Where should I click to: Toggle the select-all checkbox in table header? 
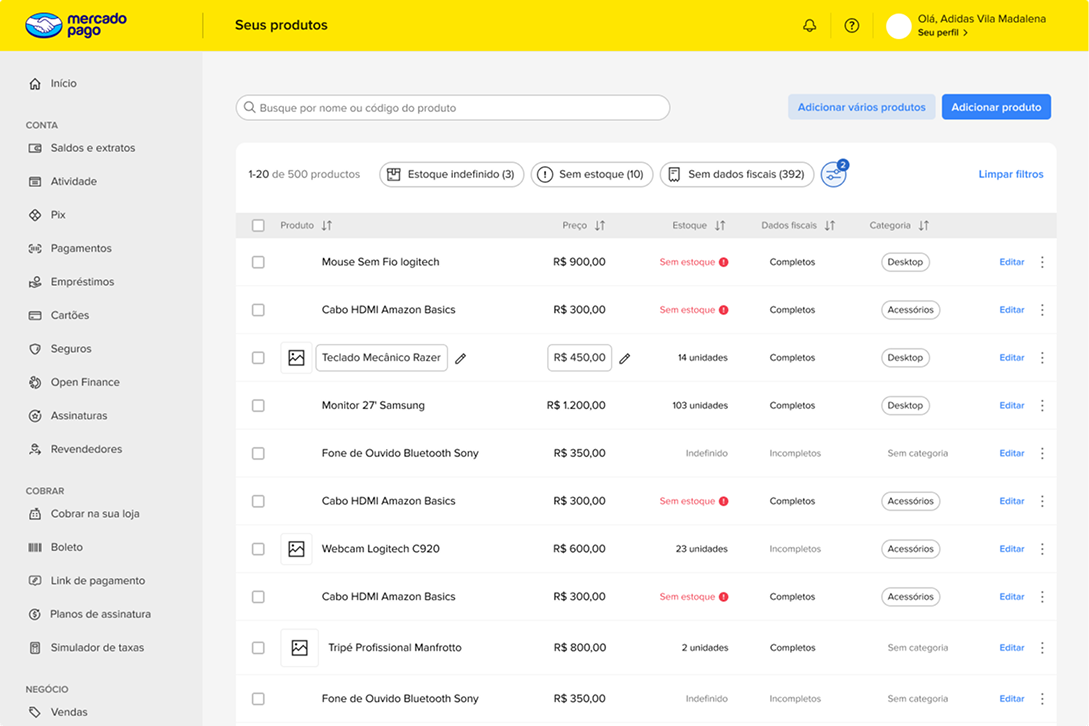click(258, 225)
